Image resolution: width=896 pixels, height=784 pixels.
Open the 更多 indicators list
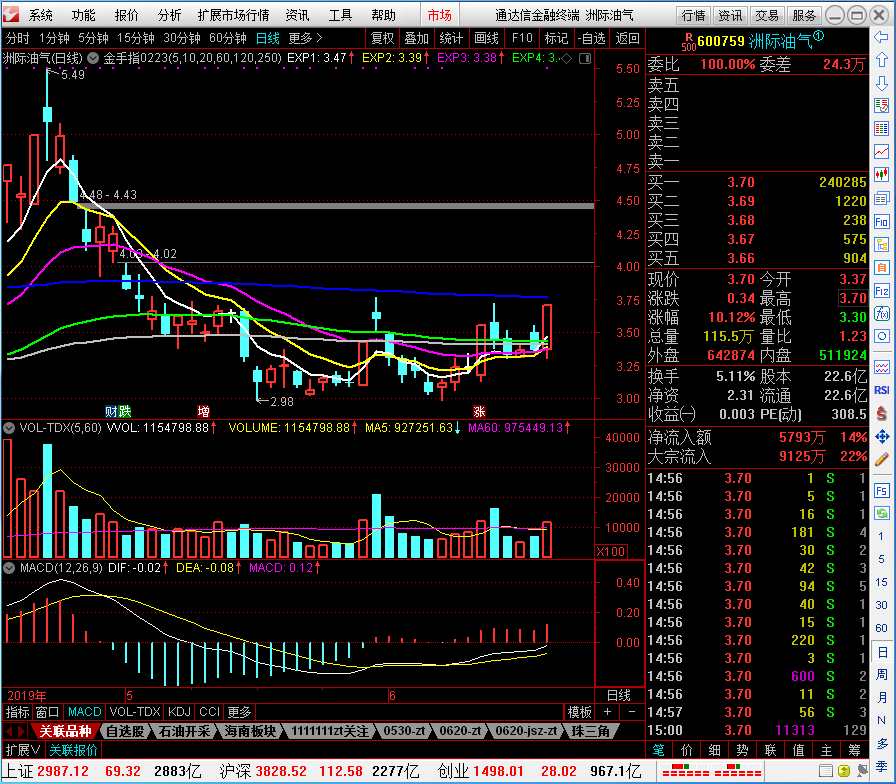click(x=239, y=712)
